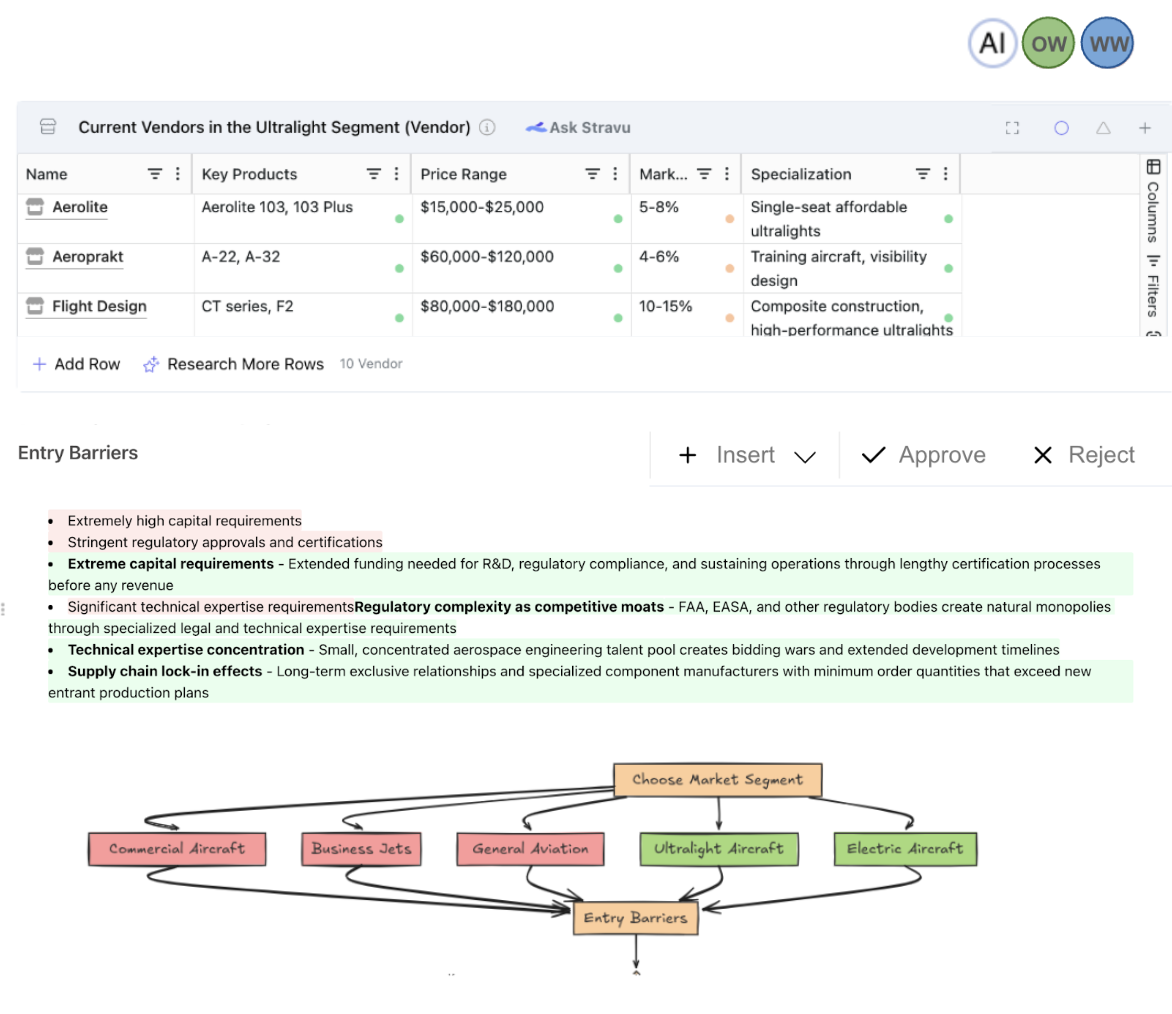Click the circle icon in table header

pyautogui.click(x=1061, y=128)
